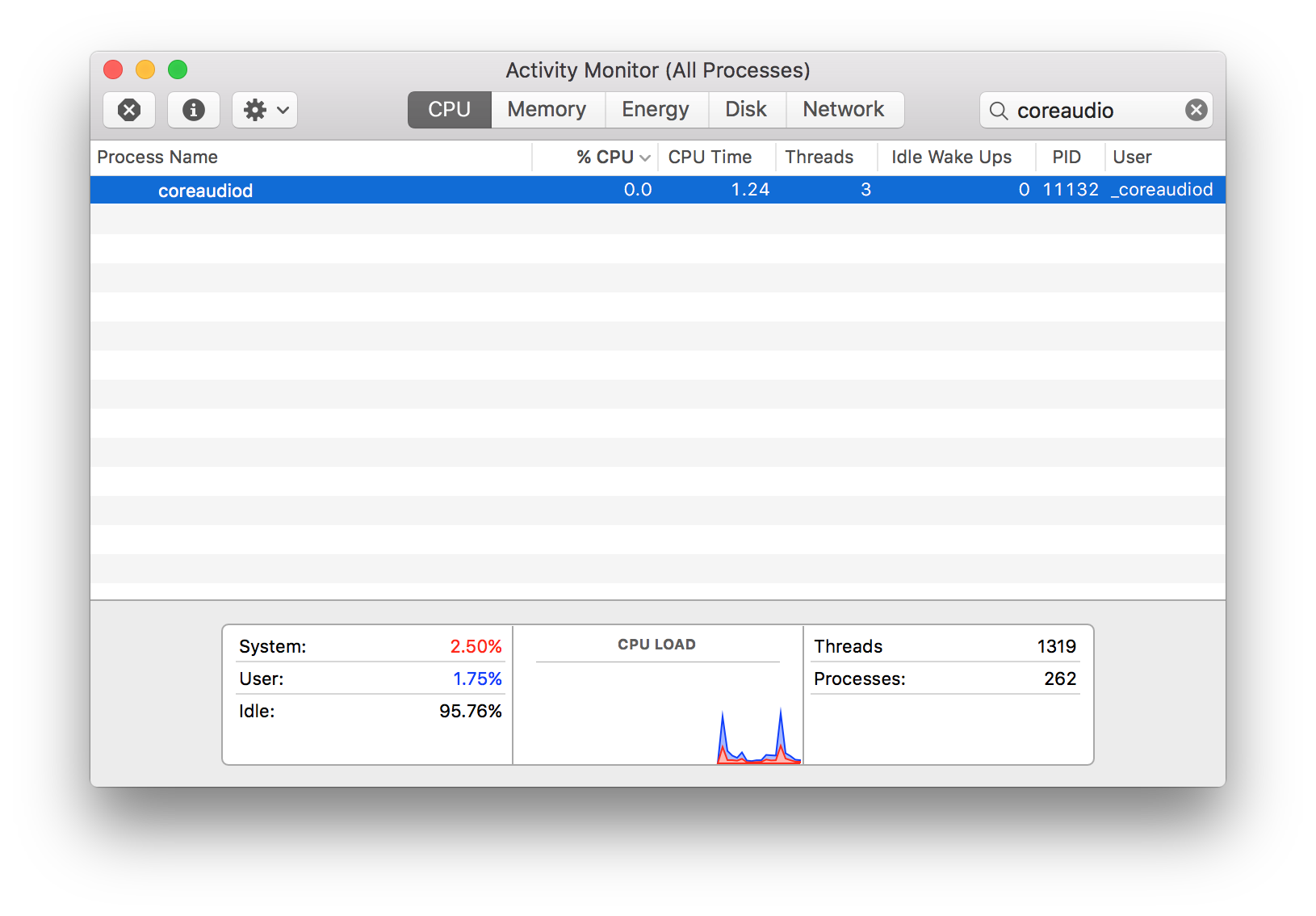The image size is (1316, 916).
Task: Click the CPU time value 1.24
Action: (750, 190)
